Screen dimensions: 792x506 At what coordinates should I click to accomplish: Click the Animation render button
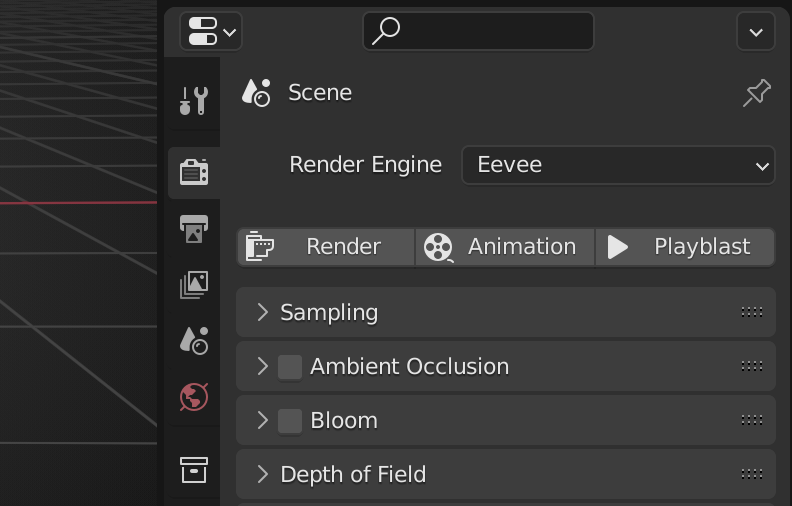505,247
